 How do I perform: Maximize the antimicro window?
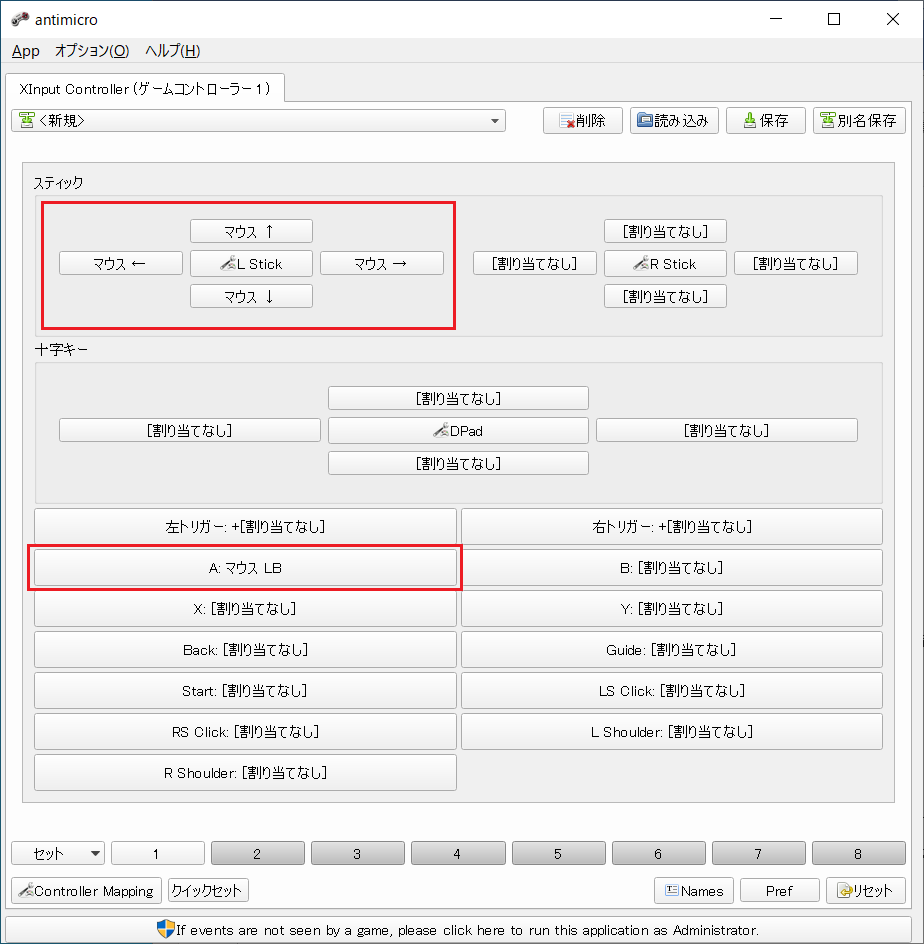(834, 19)
